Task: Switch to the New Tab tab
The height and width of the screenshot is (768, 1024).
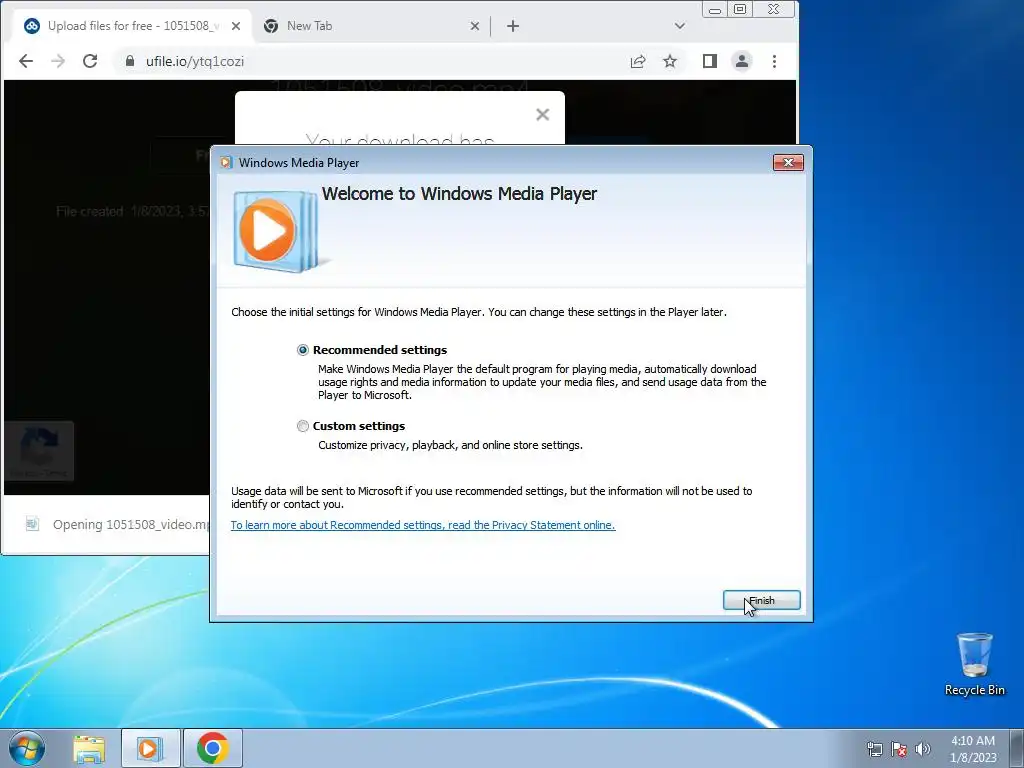Action: point(372,26)
